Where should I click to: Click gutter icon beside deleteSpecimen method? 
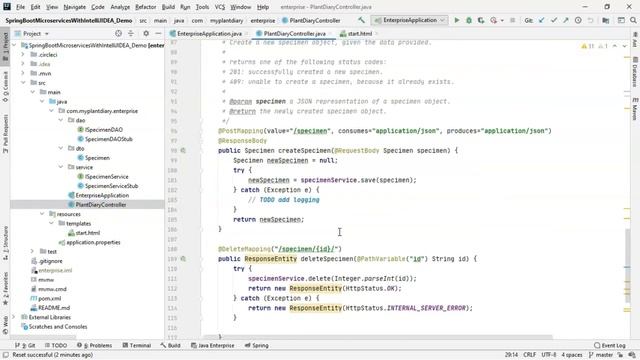(x=183, y=259)
